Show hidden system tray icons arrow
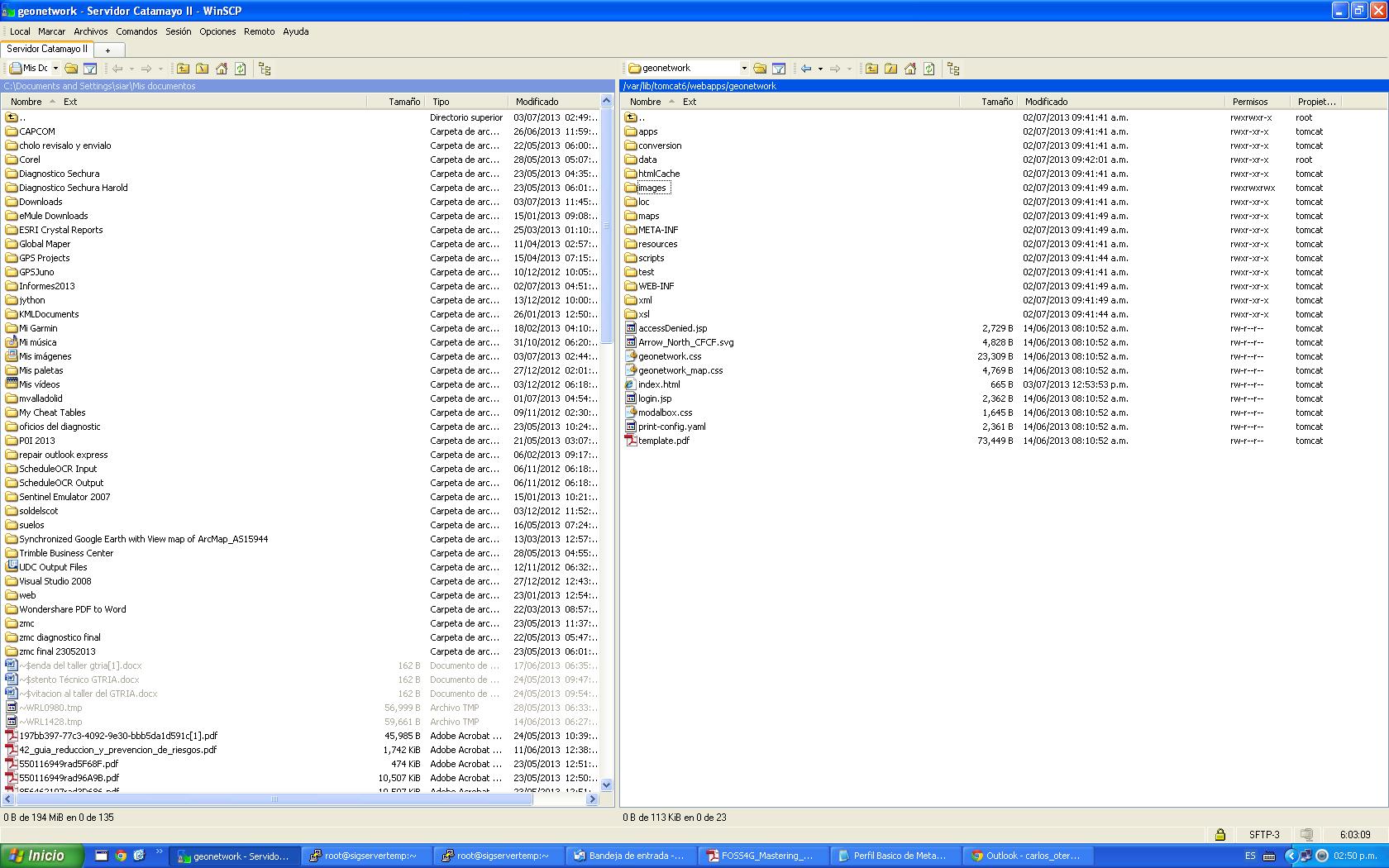 pos(1291,856)
